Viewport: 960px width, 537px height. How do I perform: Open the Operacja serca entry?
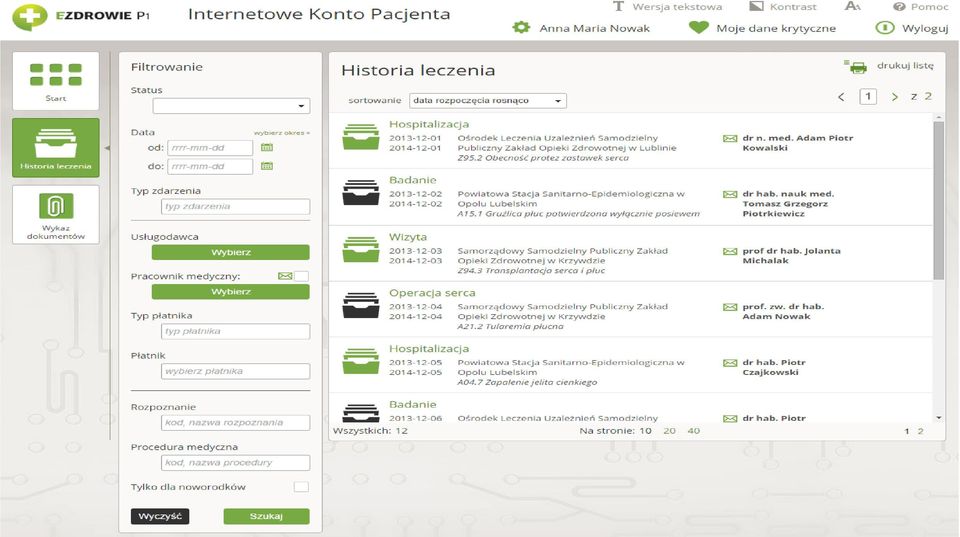click(x=432, y=293)
